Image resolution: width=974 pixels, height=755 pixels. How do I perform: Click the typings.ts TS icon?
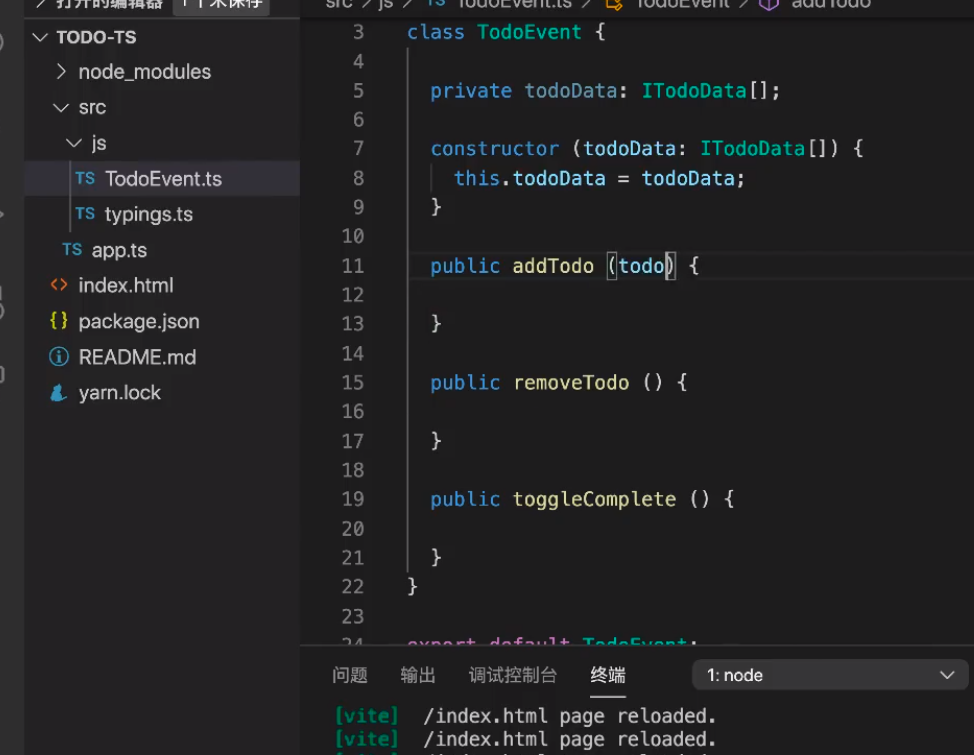[x=85, y=214]
